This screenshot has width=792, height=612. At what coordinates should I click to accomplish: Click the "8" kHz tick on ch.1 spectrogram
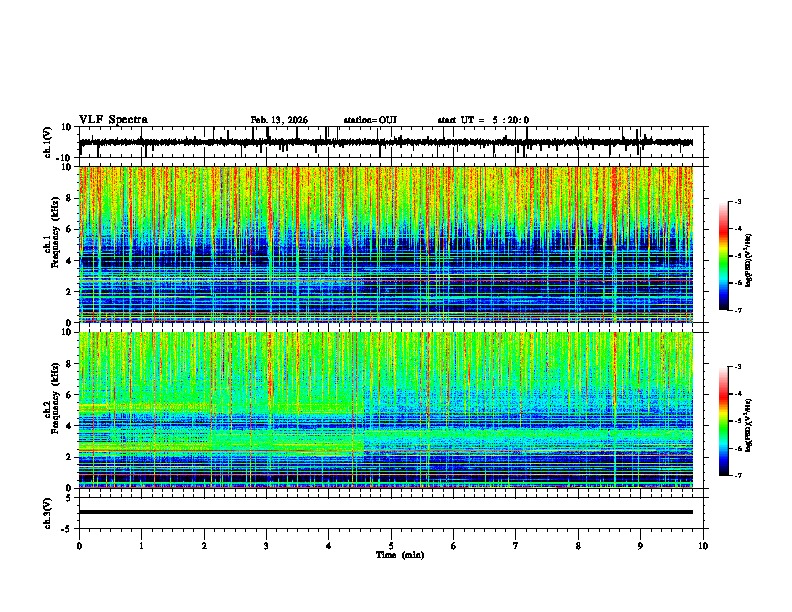click(x=69, y=198)
